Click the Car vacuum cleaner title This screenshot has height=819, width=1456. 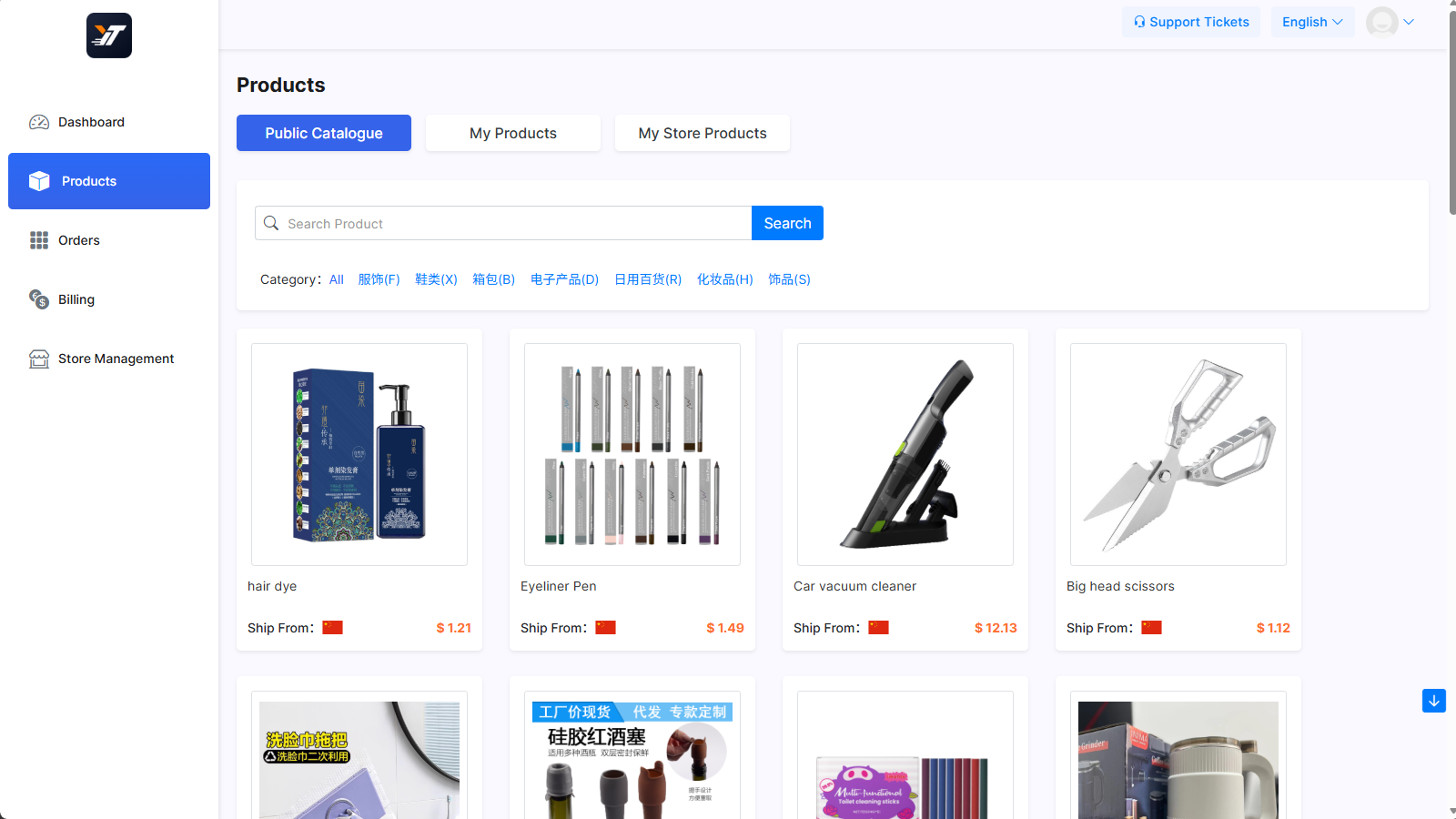[854, 586]
